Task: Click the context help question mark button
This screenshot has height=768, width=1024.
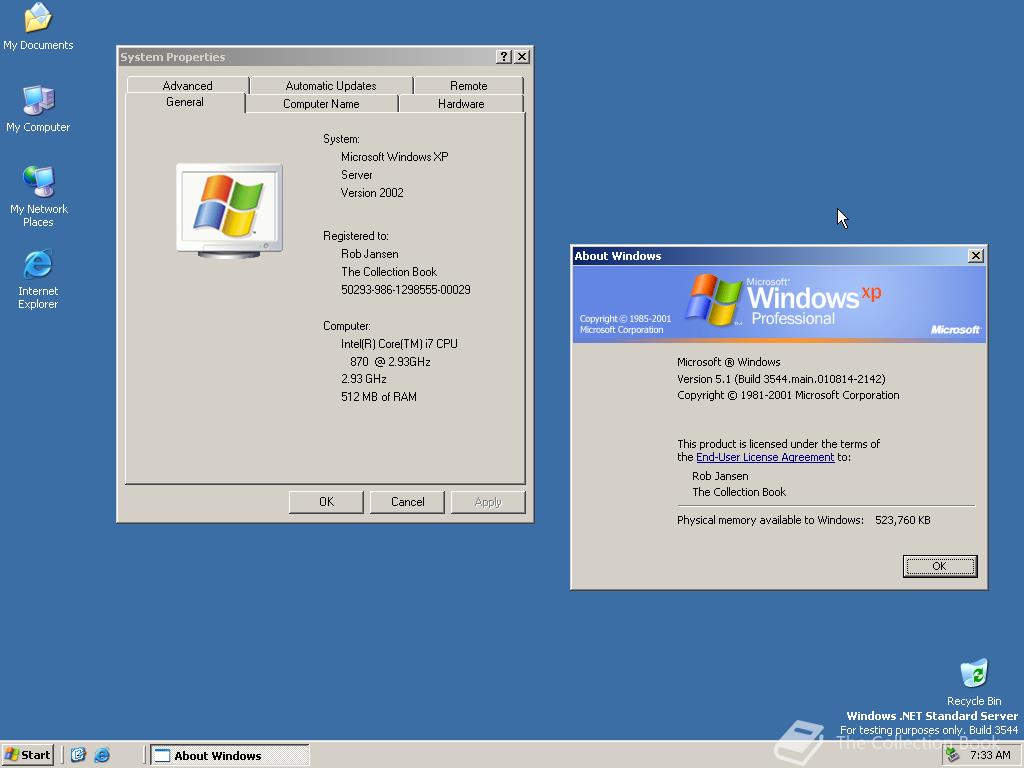Action: 503,57
